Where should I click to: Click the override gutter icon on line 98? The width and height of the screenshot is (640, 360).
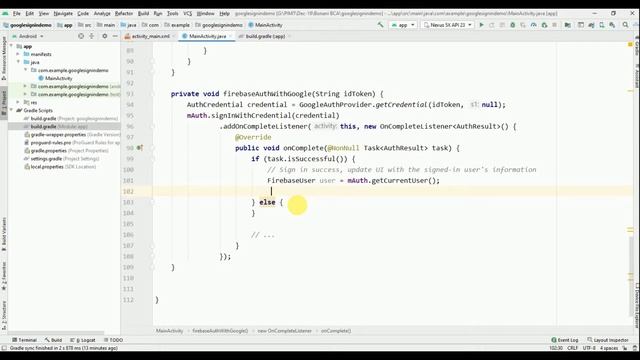pyautogui.click(x=140, y=148)
